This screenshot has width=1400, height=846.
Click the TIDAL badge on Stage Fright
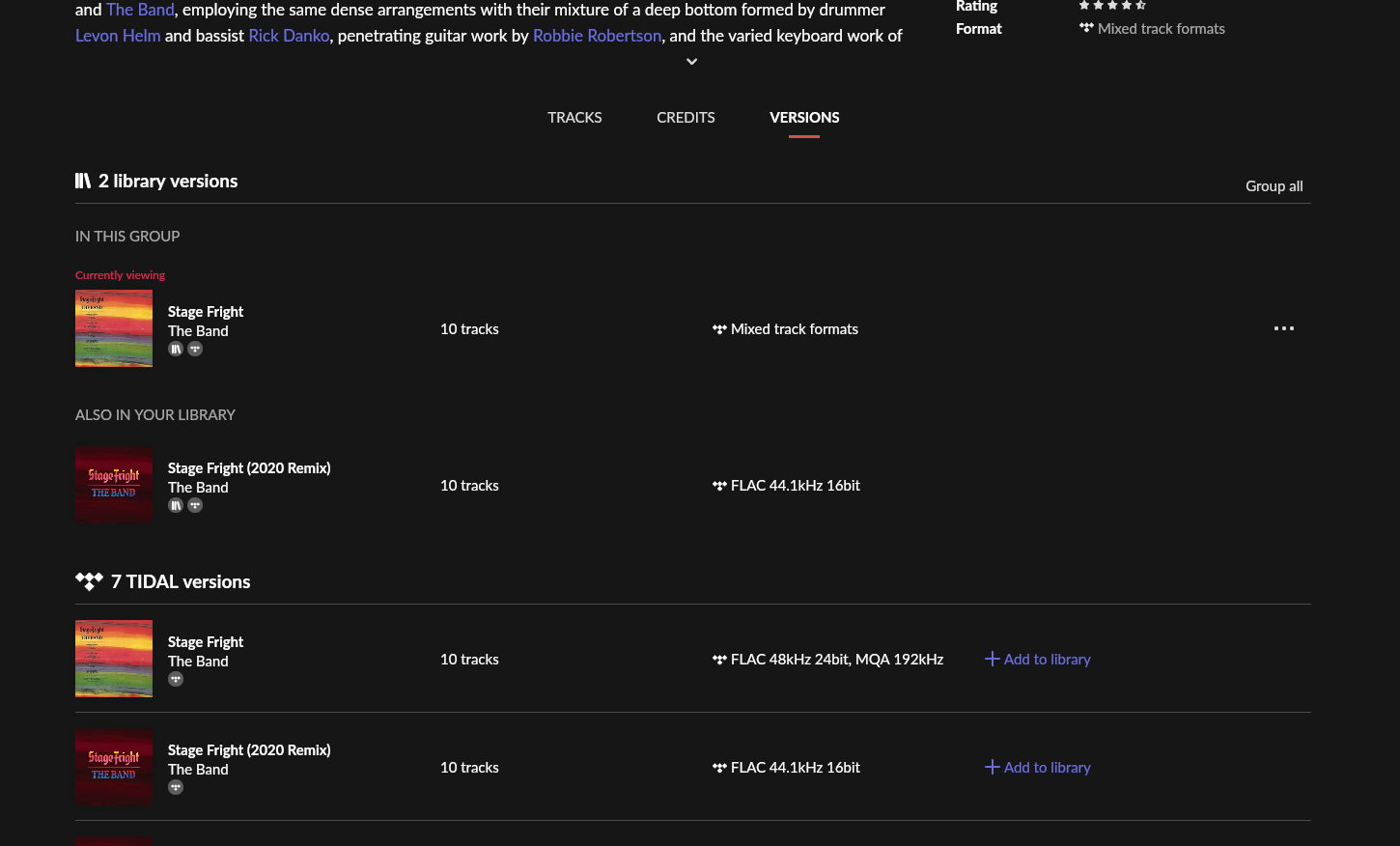point(195,349)
